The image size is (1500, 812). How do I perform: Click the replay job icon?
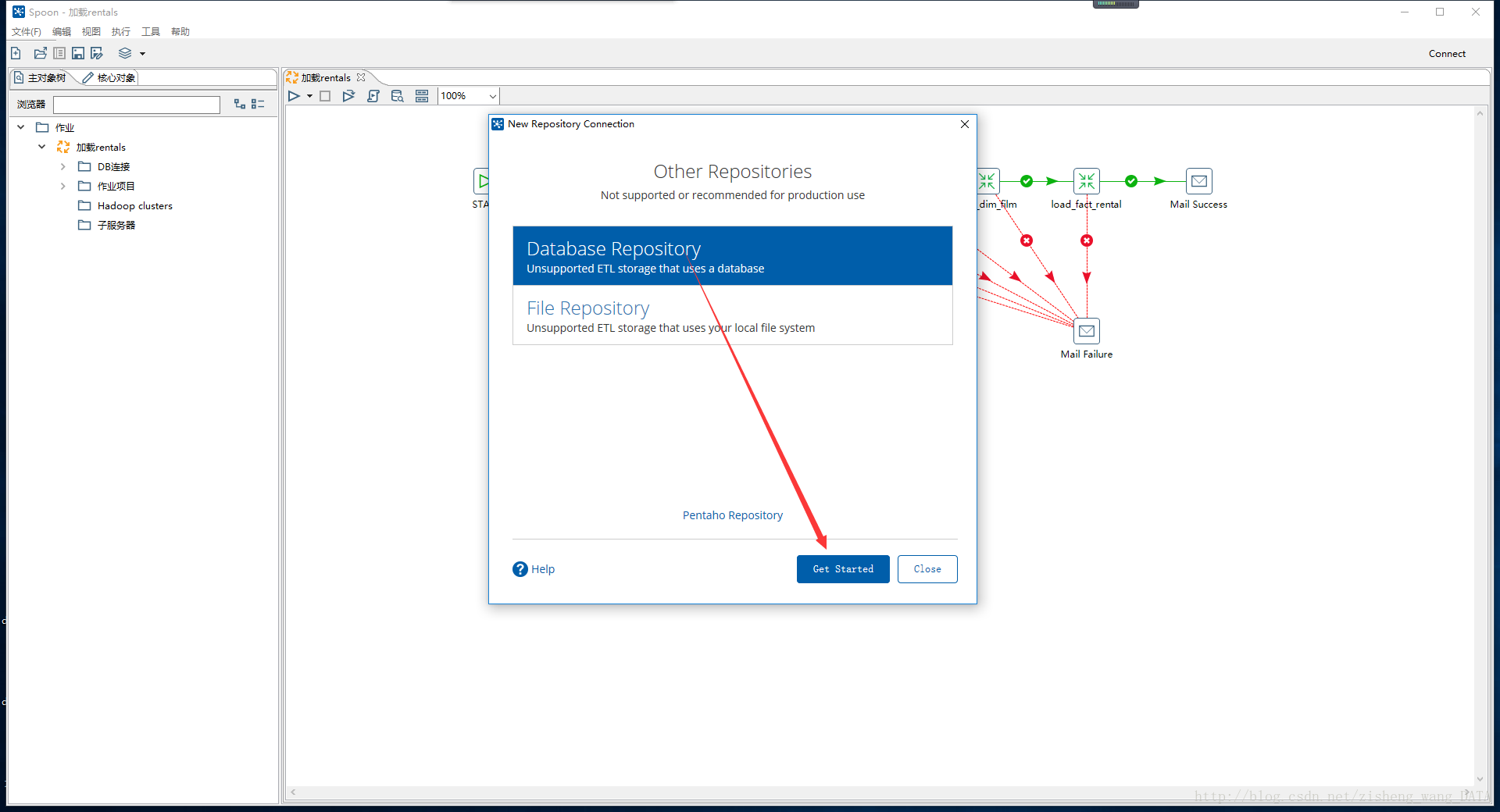click(348, 96)
